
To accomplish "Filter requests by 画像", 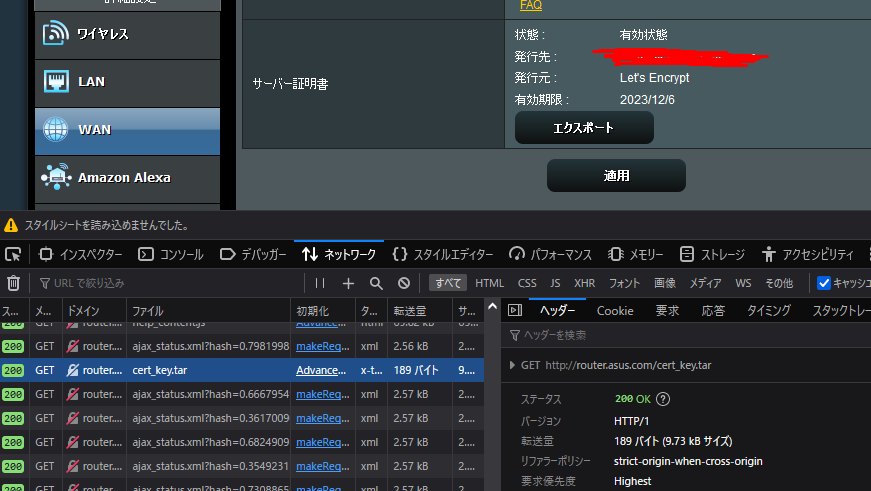I will [x=665, y=283].
